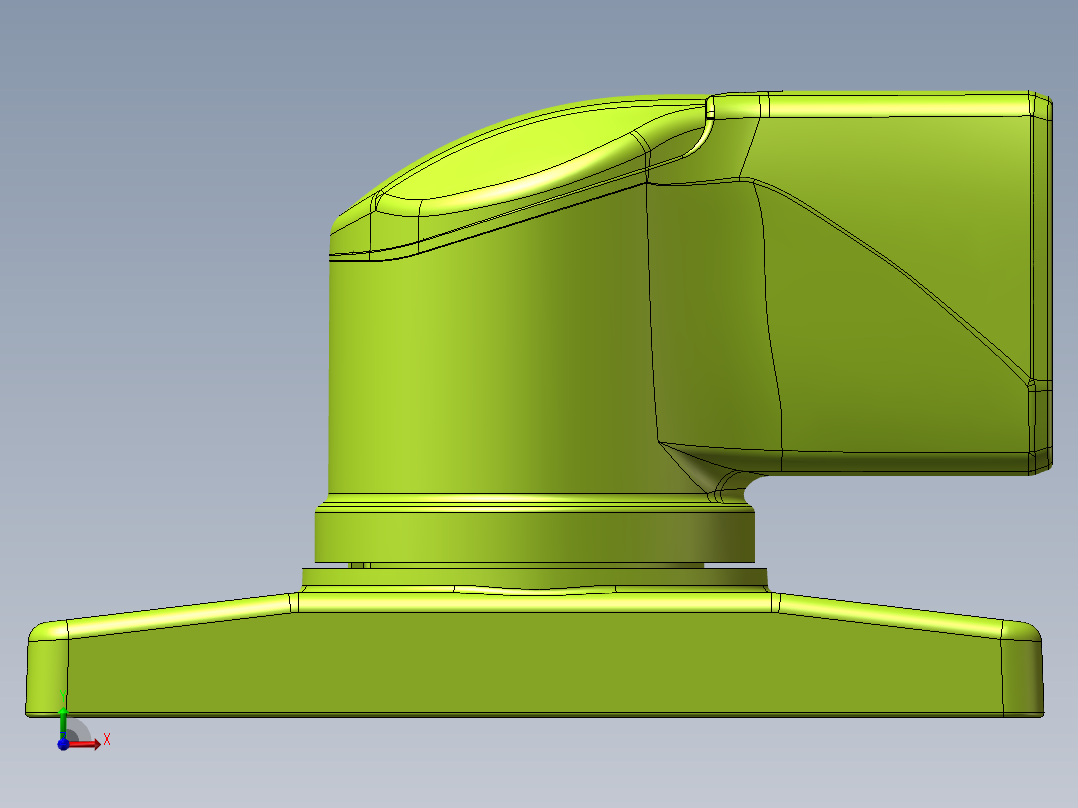Click the blue Z origin ball of triad
The width and height of the screenshot is (1078, 808).
click(63, 744)
